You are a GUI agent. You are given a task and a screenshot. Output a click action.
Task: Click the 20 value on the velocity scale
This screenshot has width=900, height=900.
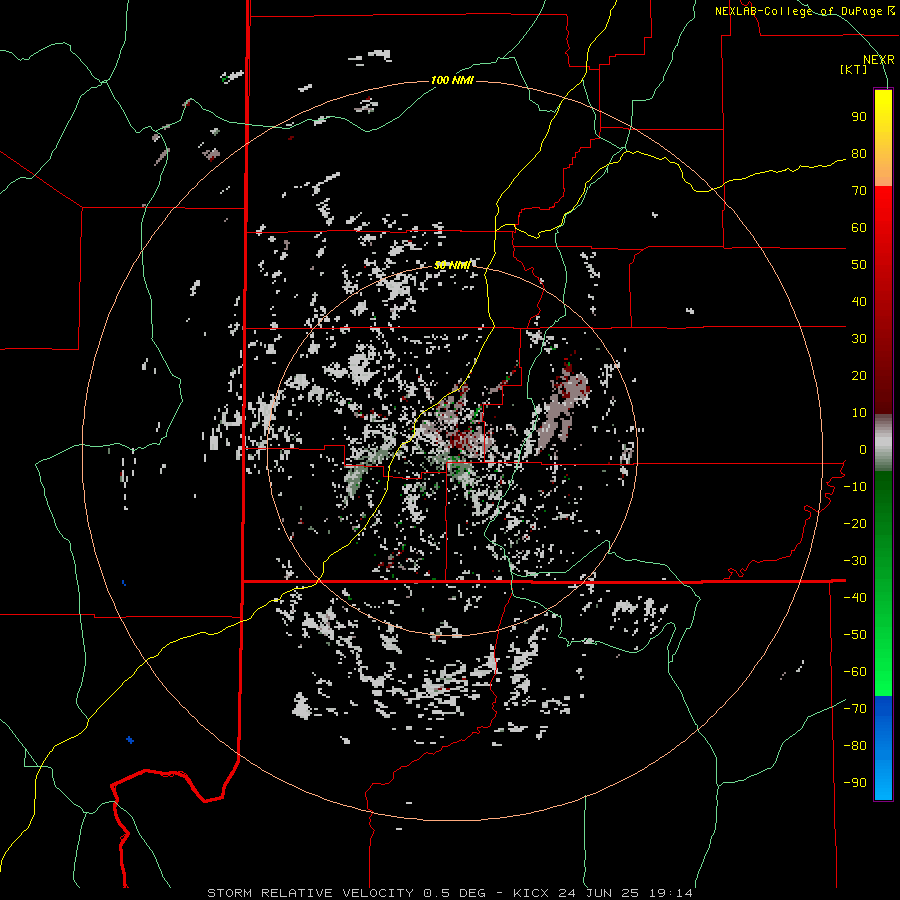(x=859, y=375)
